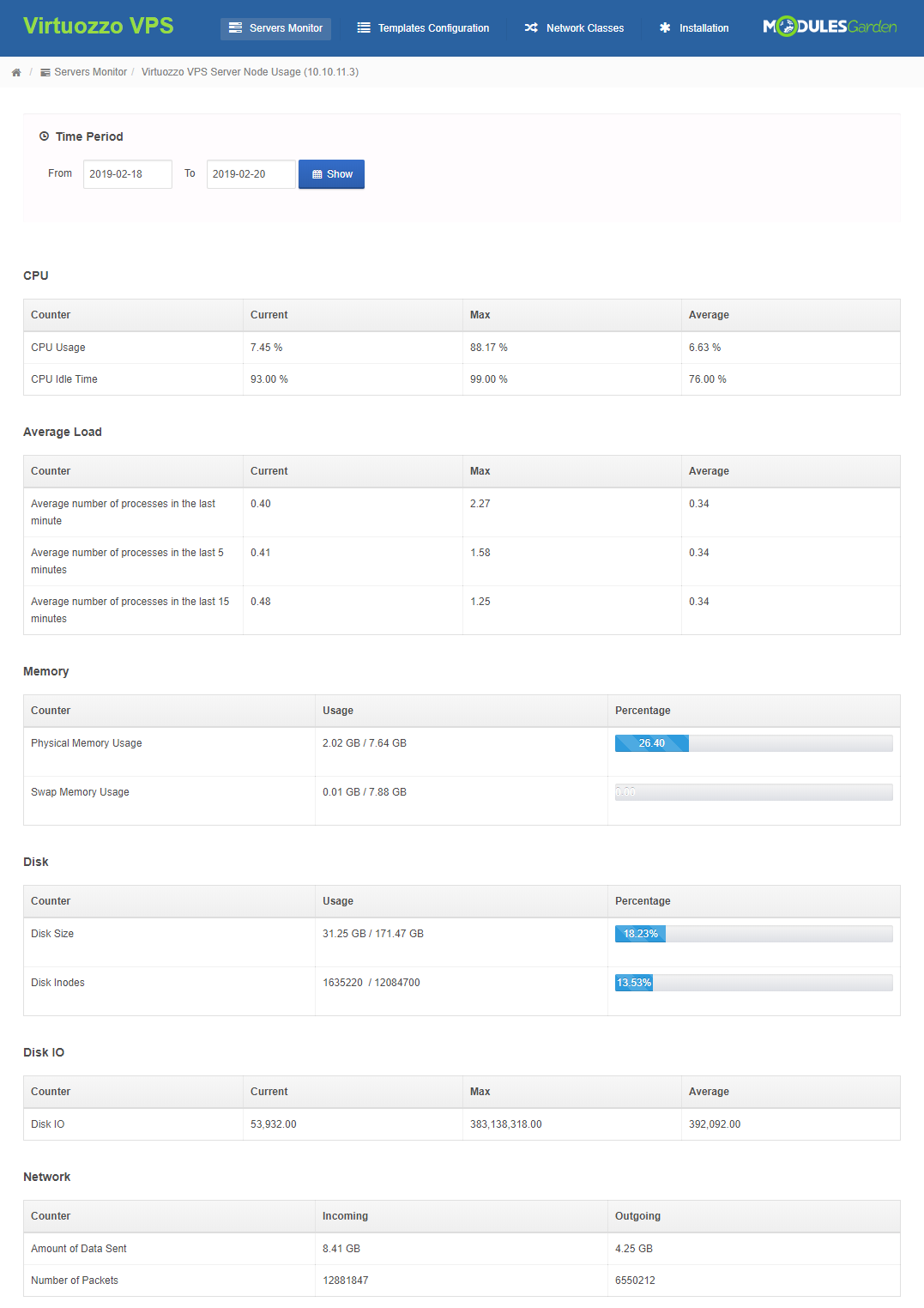Image resolution: width=924 pixels, height=1308 pixels.
Task: Click the Network section heading
Action: (x=47, y=1177)
